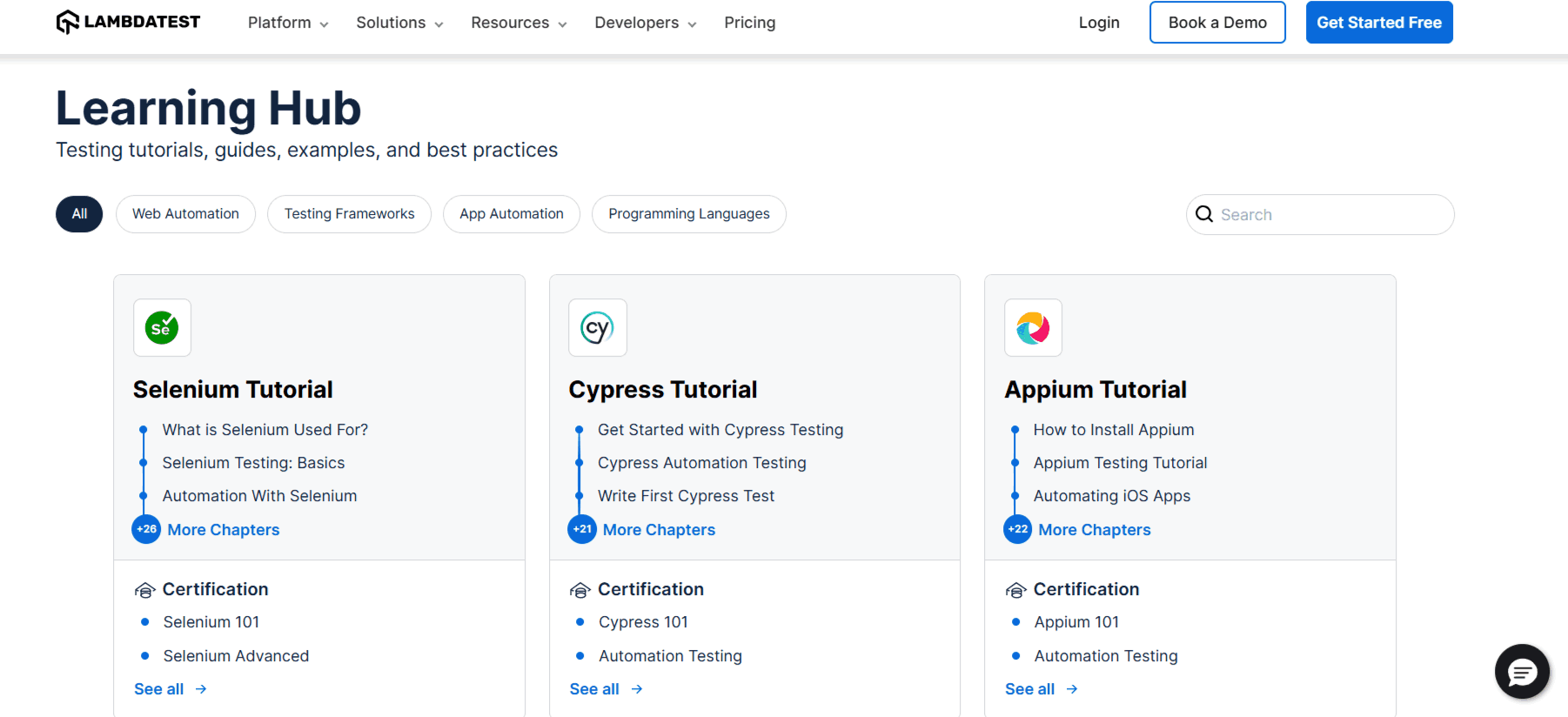The image size is (1568, 717).
Task: Click the search magnifier icon
Action: coord(1204,214)
